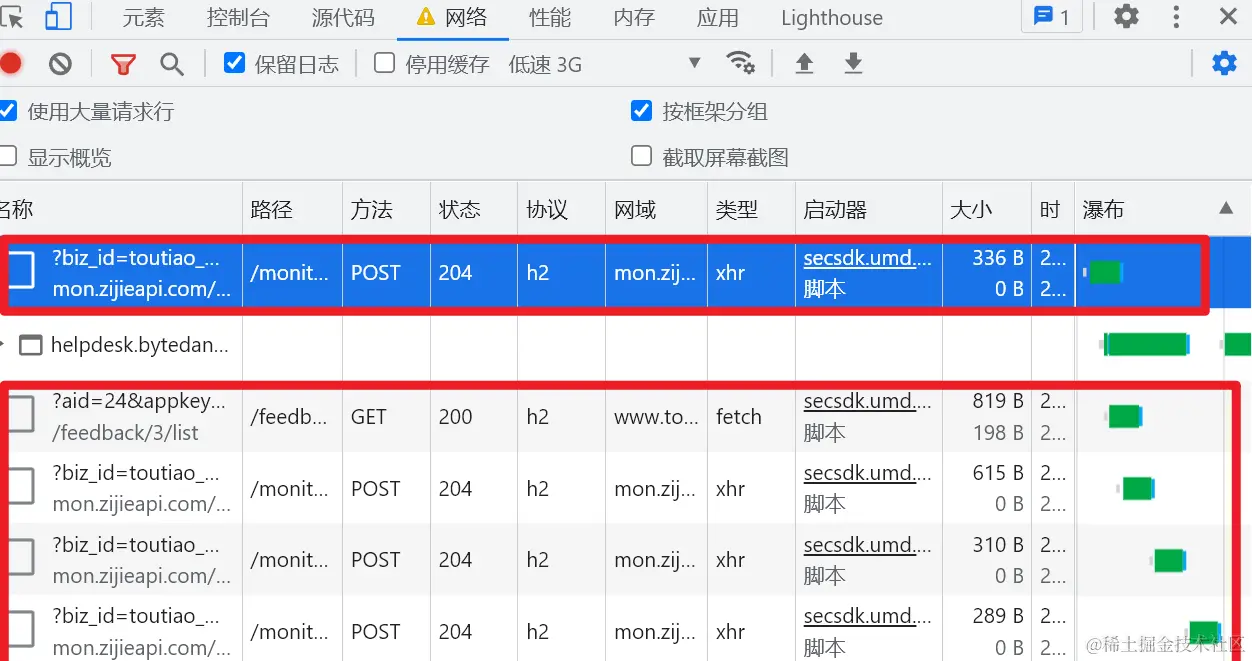The height and width of the screenshot is (661, 1252).
Task: Sort by 类型 column header
Action: tap(750, 209)
